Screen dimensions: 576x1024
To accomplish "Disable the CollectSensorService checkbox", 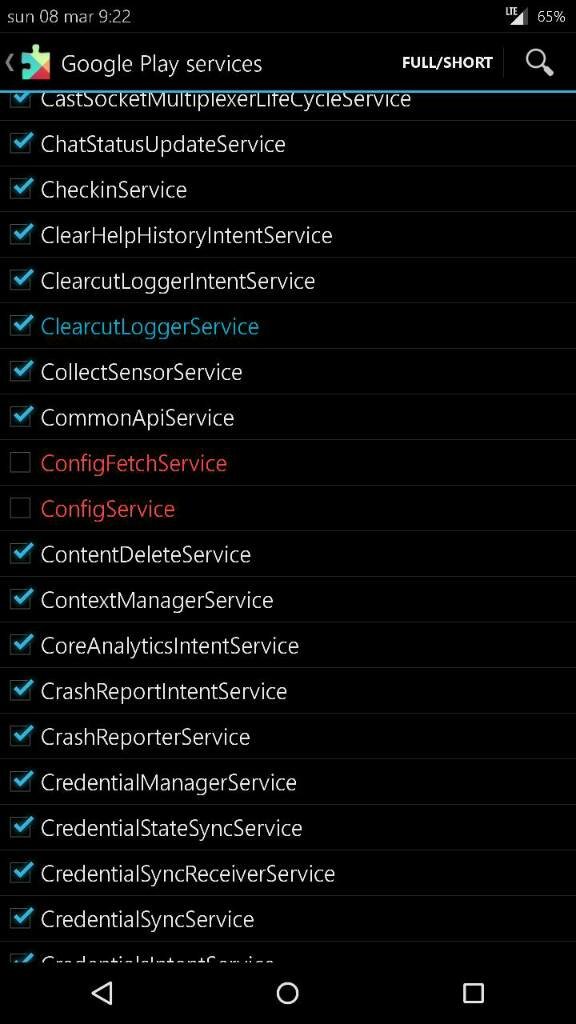I will point(20,371).
